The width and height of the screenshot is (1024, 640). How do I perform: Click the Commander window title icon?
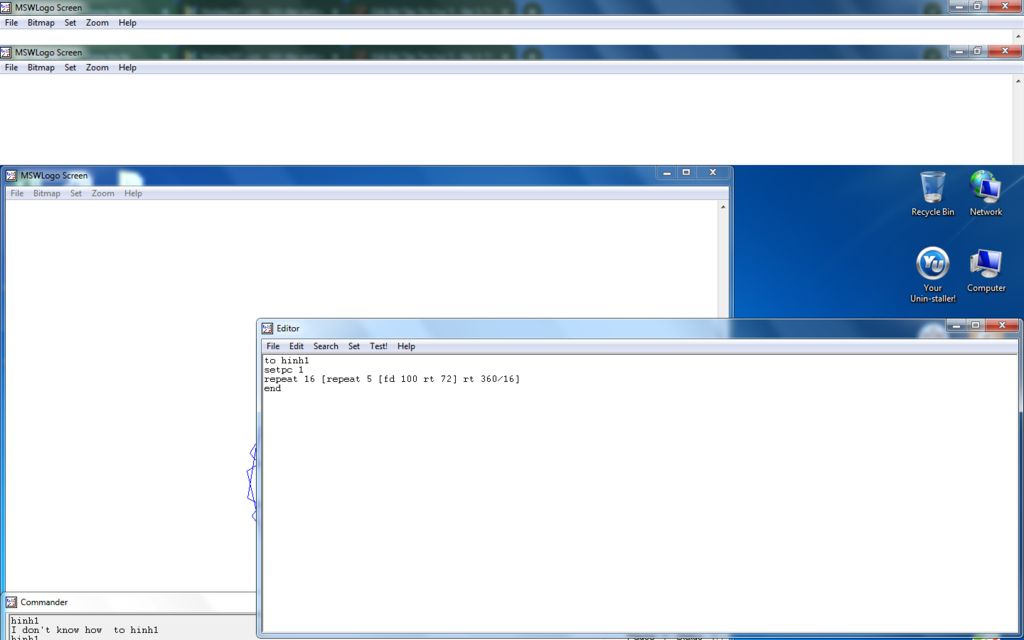pos(11,602)
